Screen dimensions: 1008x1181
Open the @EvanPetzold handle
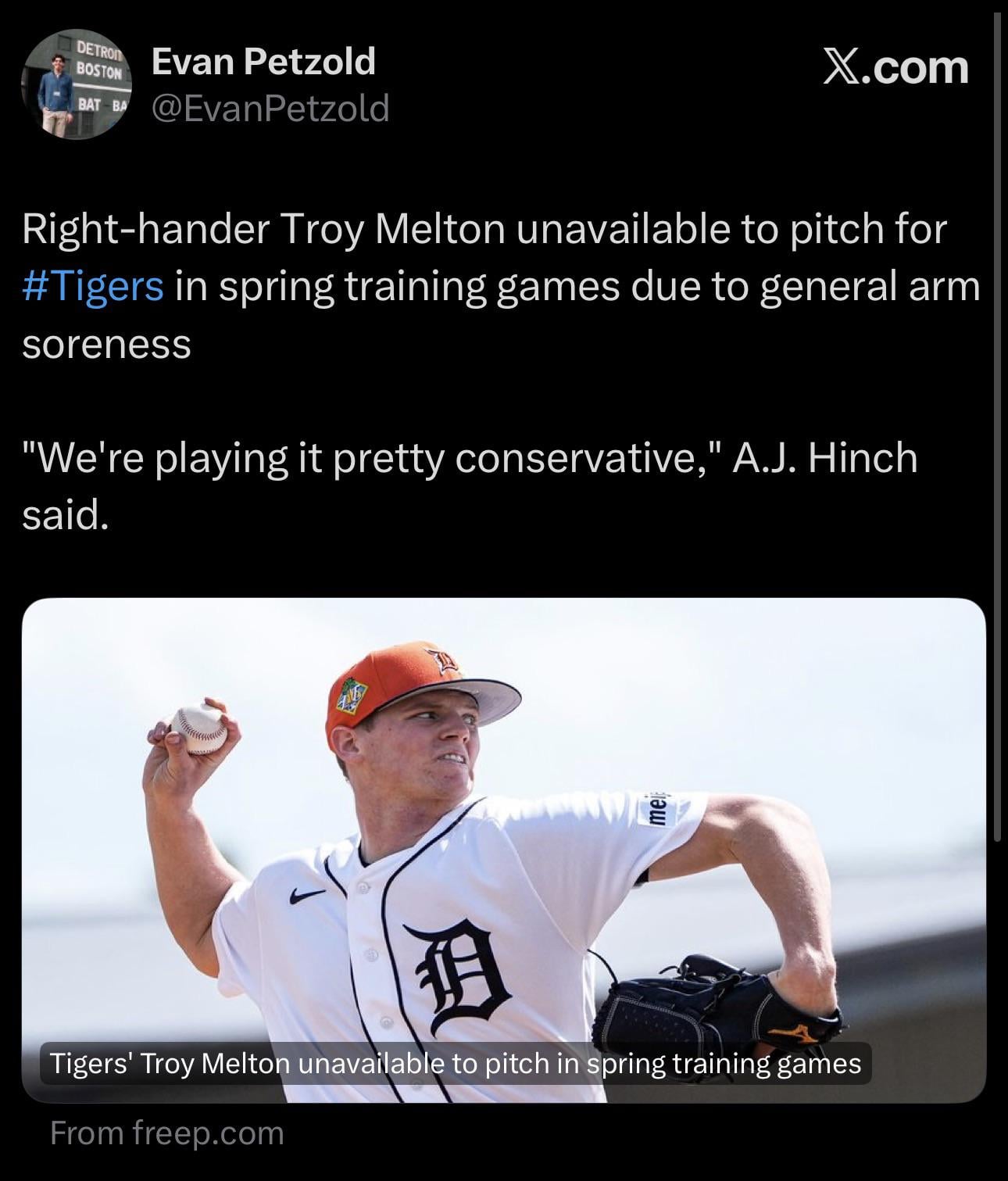[270, 109]
